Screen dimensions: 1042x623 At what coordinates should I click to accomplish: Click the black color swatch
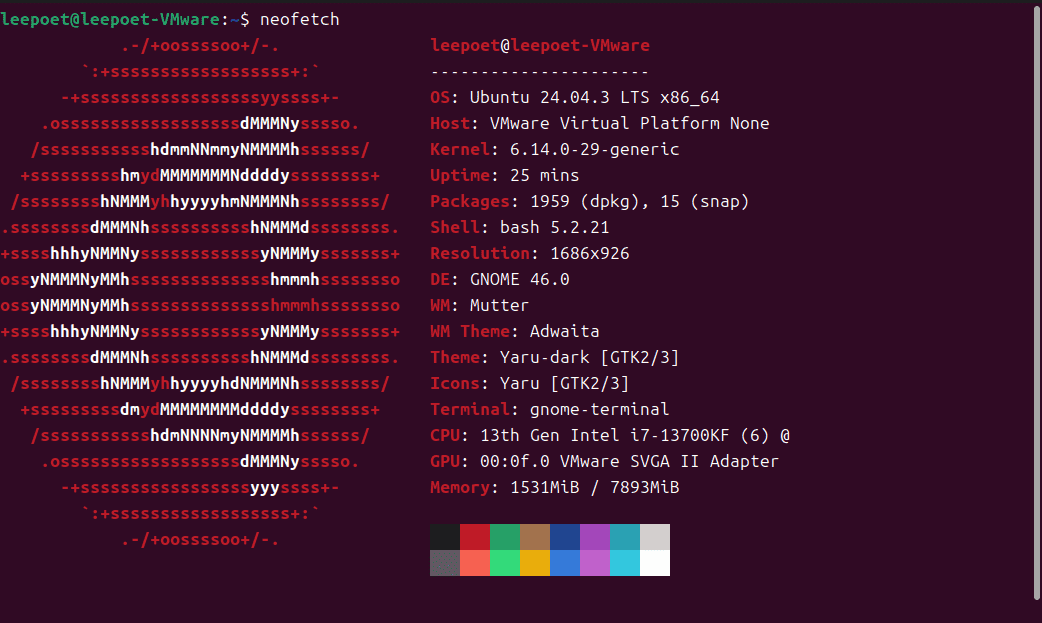tap(445, 537)
